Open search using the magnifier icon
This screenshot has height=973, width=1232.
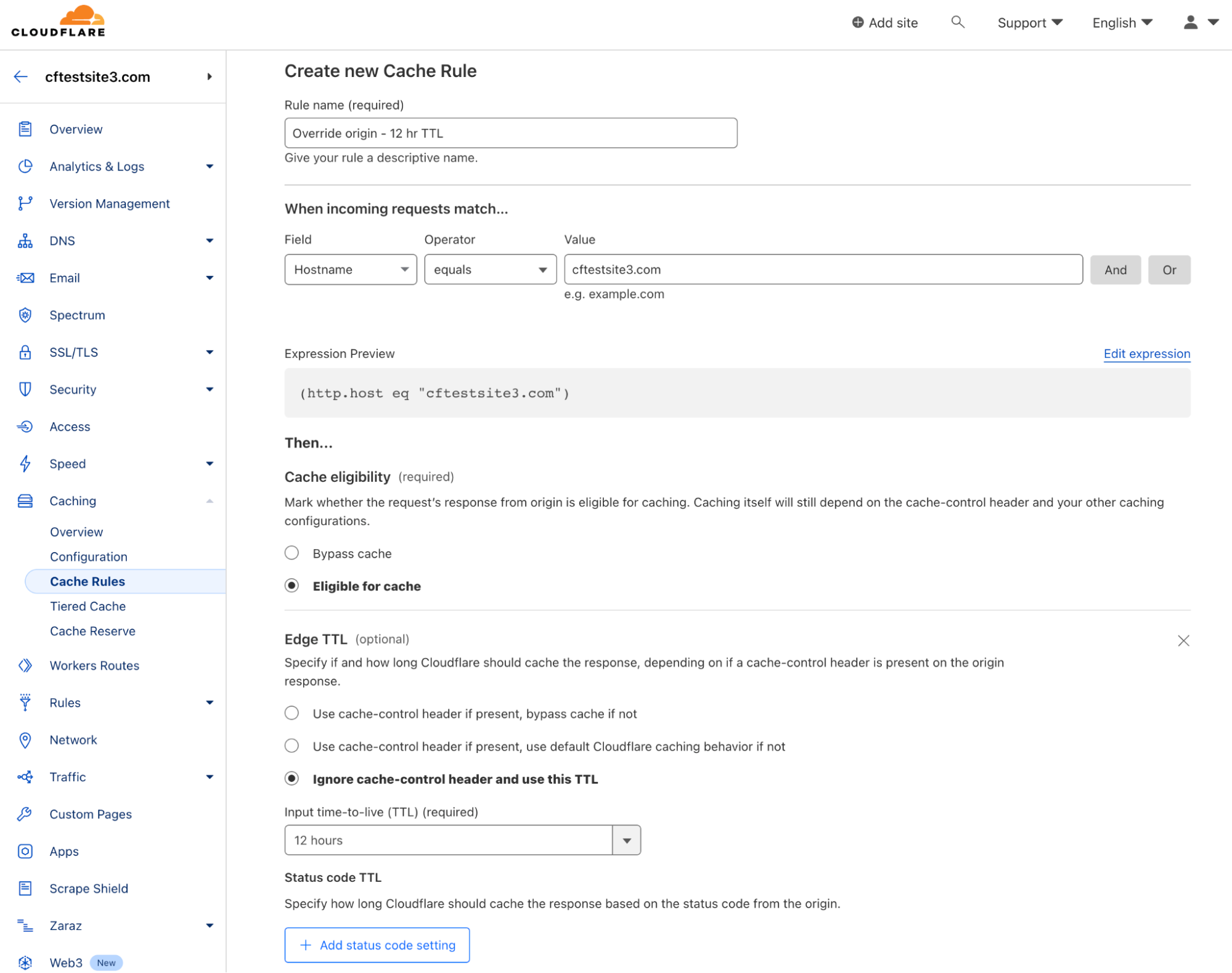tap(958, 22)
